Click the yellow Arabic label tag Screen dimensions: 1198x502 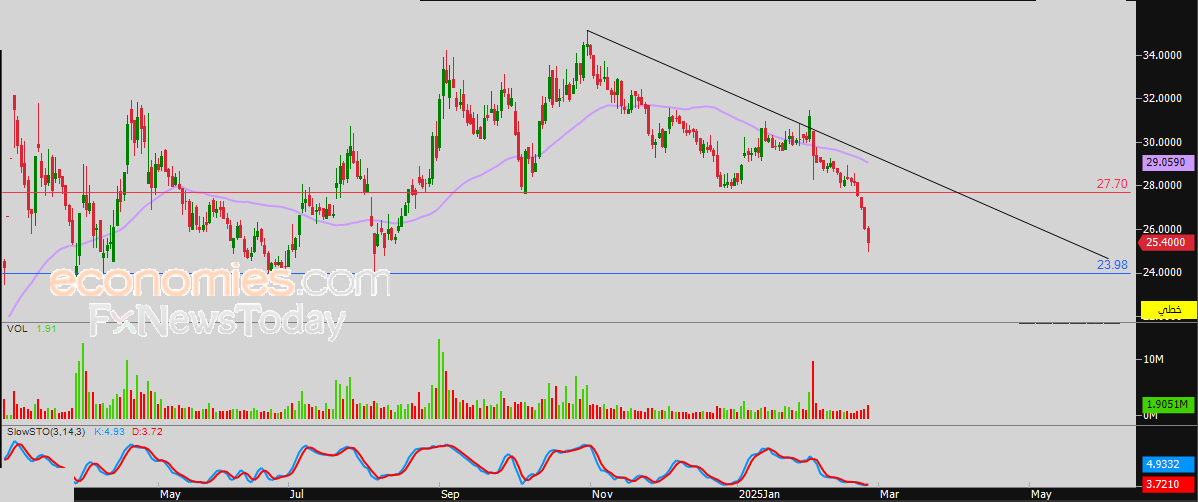[x=1168, y=310]
